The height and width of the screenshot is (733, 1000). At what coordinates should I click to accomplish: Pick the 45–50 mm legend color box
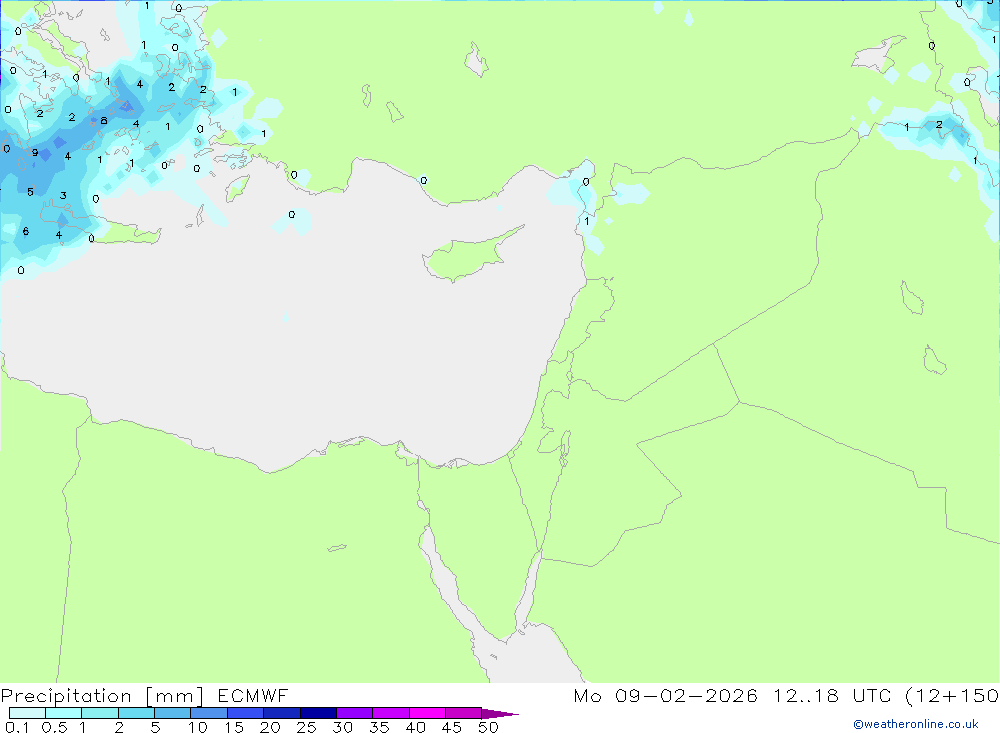(464, 713)
